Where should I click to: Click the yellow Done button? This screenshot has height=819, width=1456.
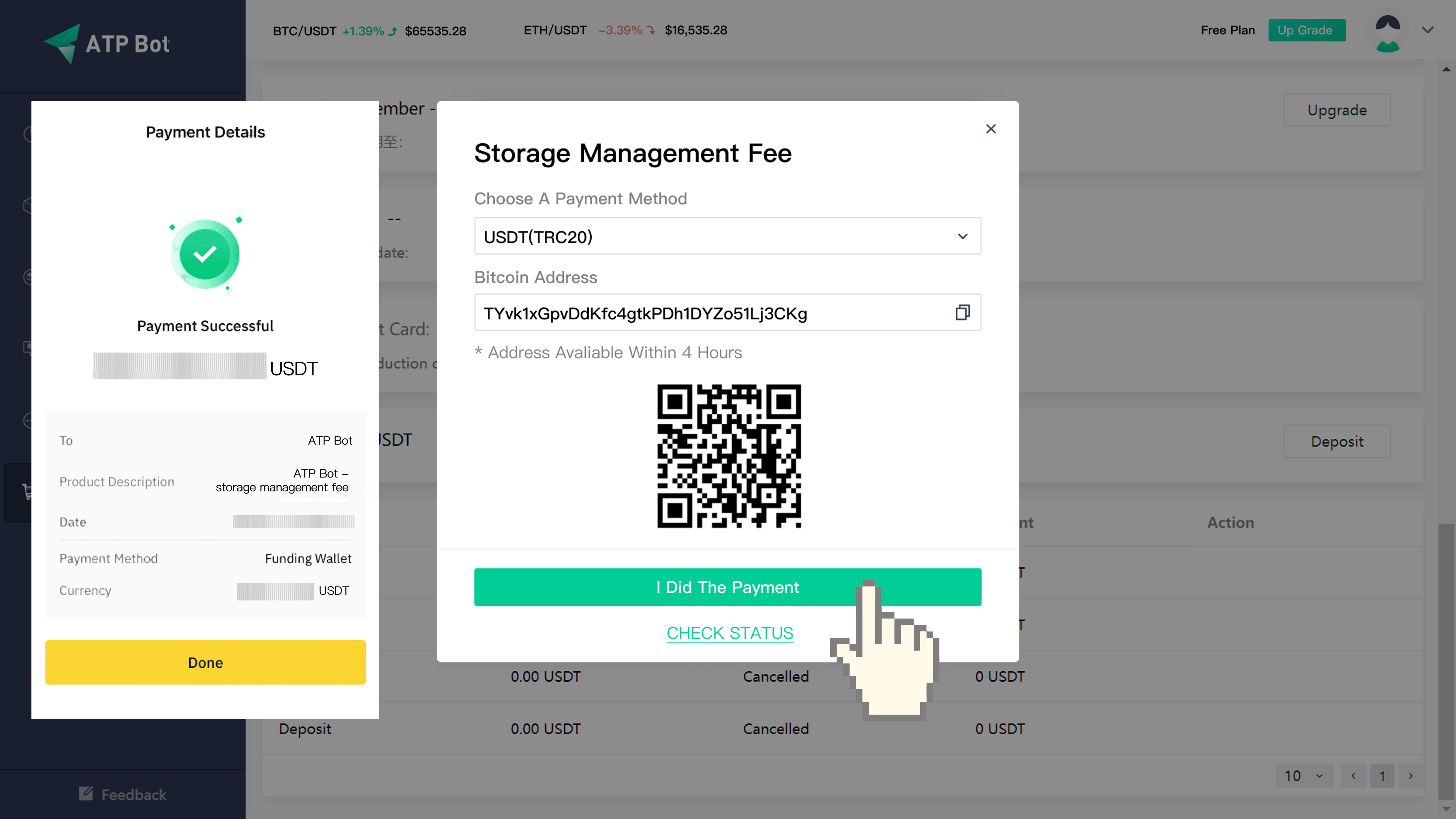pyautogui.click(x=205, y=662)
